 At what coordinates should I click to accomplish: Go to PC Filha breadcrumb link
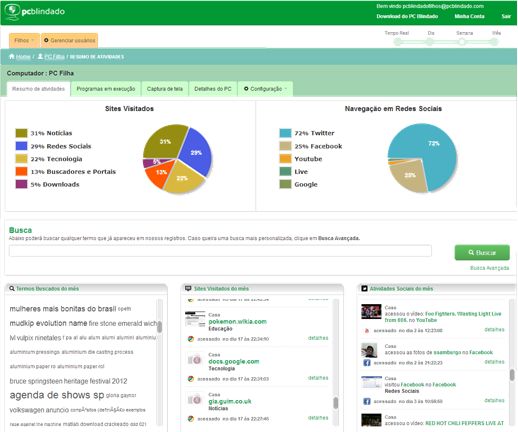pos(54,57)
